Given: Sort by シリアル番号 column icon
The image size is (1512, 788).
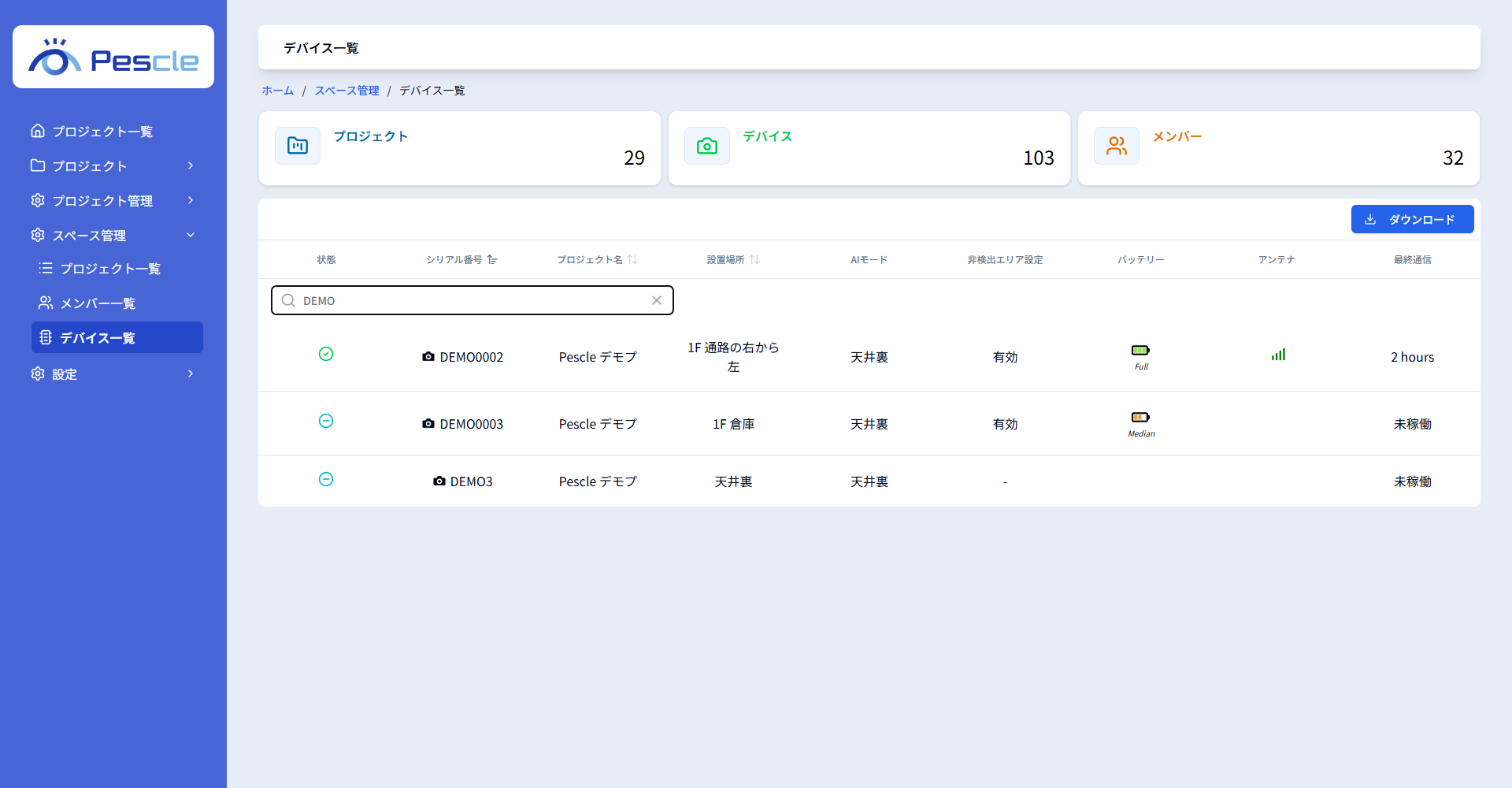Looking at the screenshot, I should click(492, 259).
